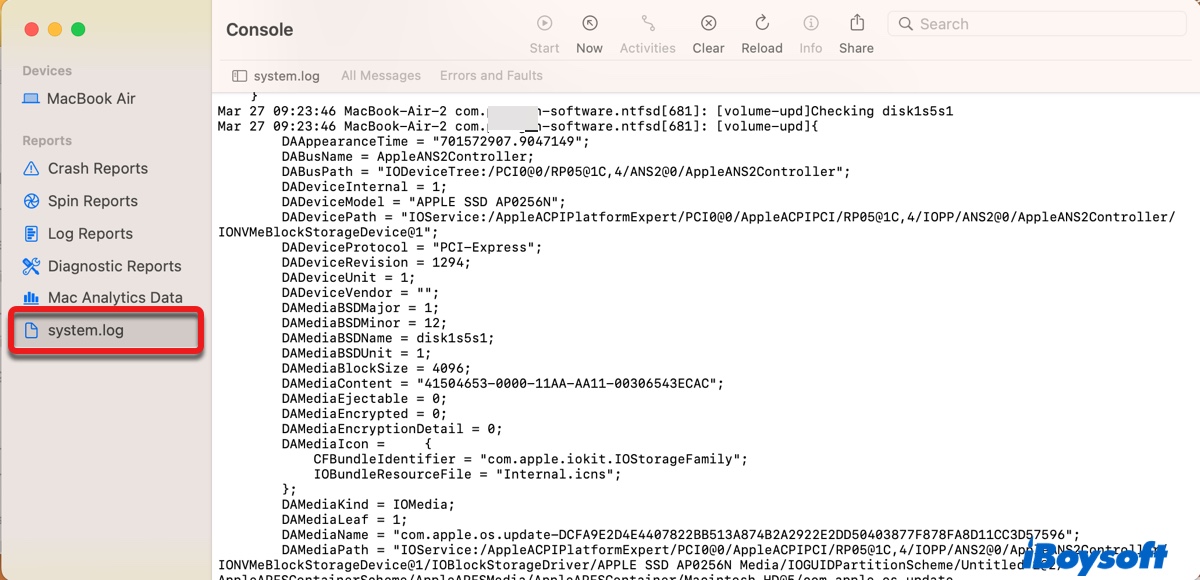Viewport: 1200px width, 580px height.
Task: Click the DAMediaLeaf = 1 line
Action: [x=344, y=519]
